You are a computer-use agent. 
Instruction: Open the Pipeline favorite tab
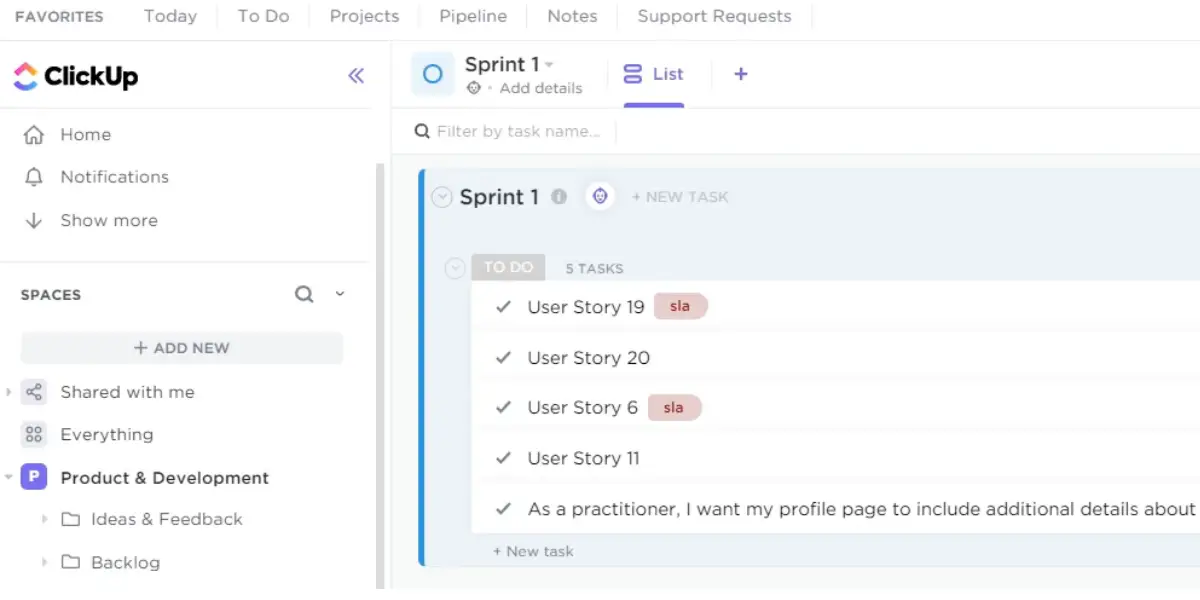[x=473, y=16]
